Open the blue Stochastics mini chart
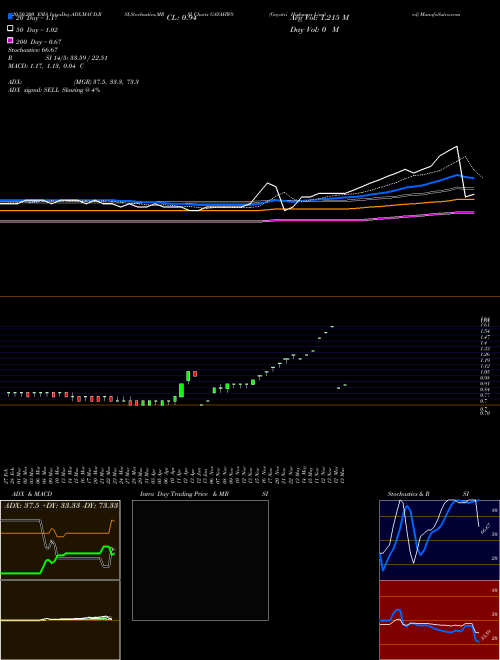Viewport: 500px width, 660px height. pos(439,540)
